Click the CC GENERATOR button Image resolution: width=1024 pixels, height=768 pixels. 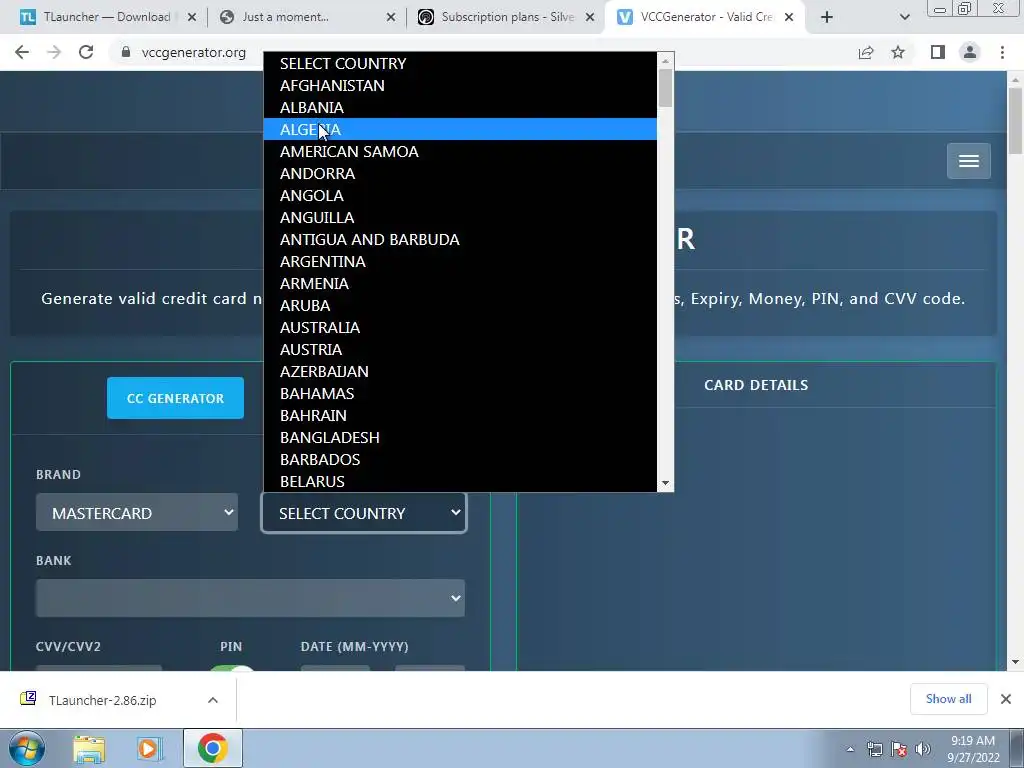pos(175,398)
